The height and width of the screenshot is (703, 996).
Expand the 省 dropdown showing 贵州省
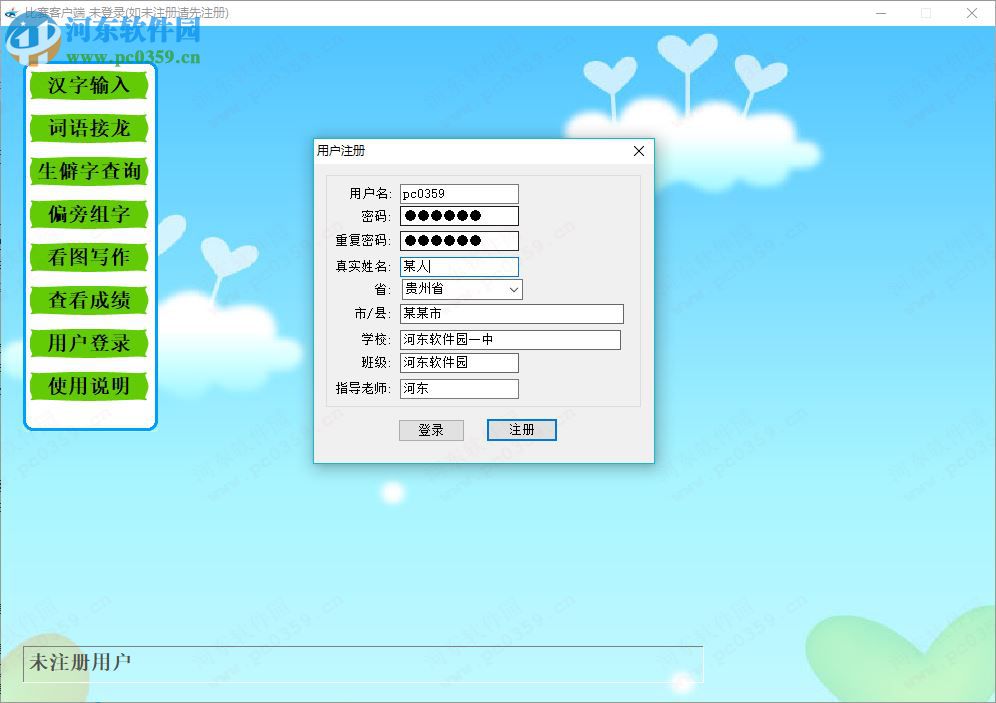(x=462, y=290)
